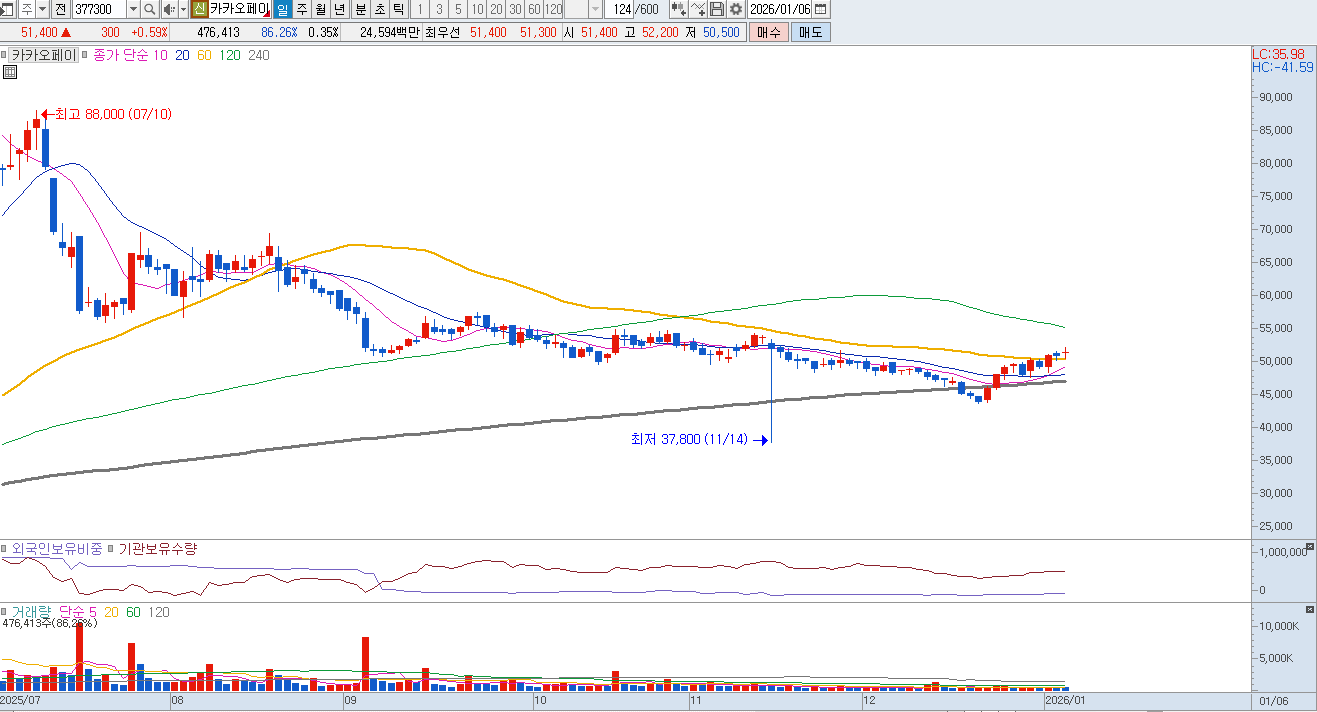This screenshot has height=712, width=1317.
Task: Close the foreign holdings indicator panel
Action: pos(1310,547)
